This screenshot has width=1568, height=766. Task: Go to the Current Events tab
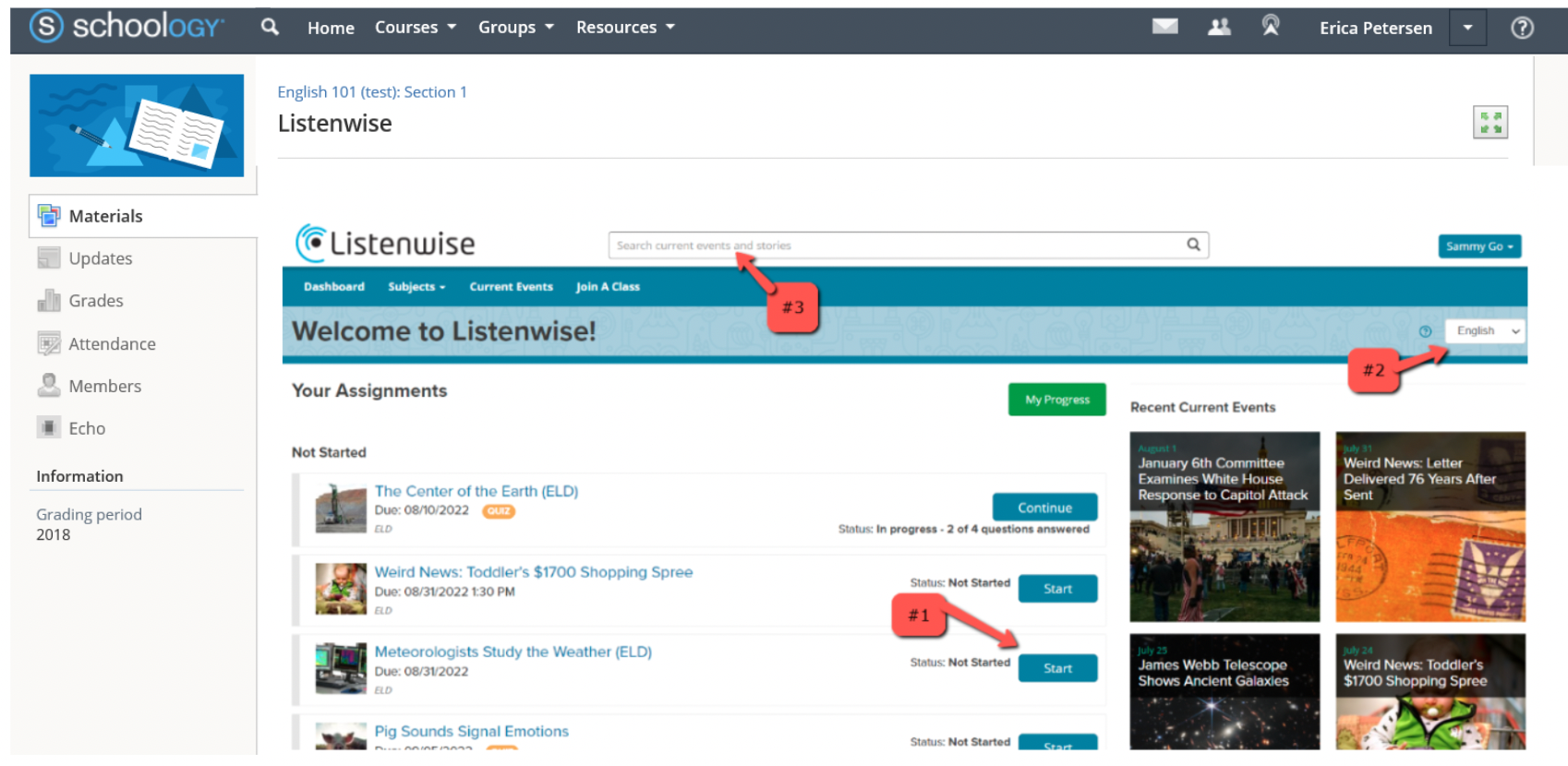511,287
